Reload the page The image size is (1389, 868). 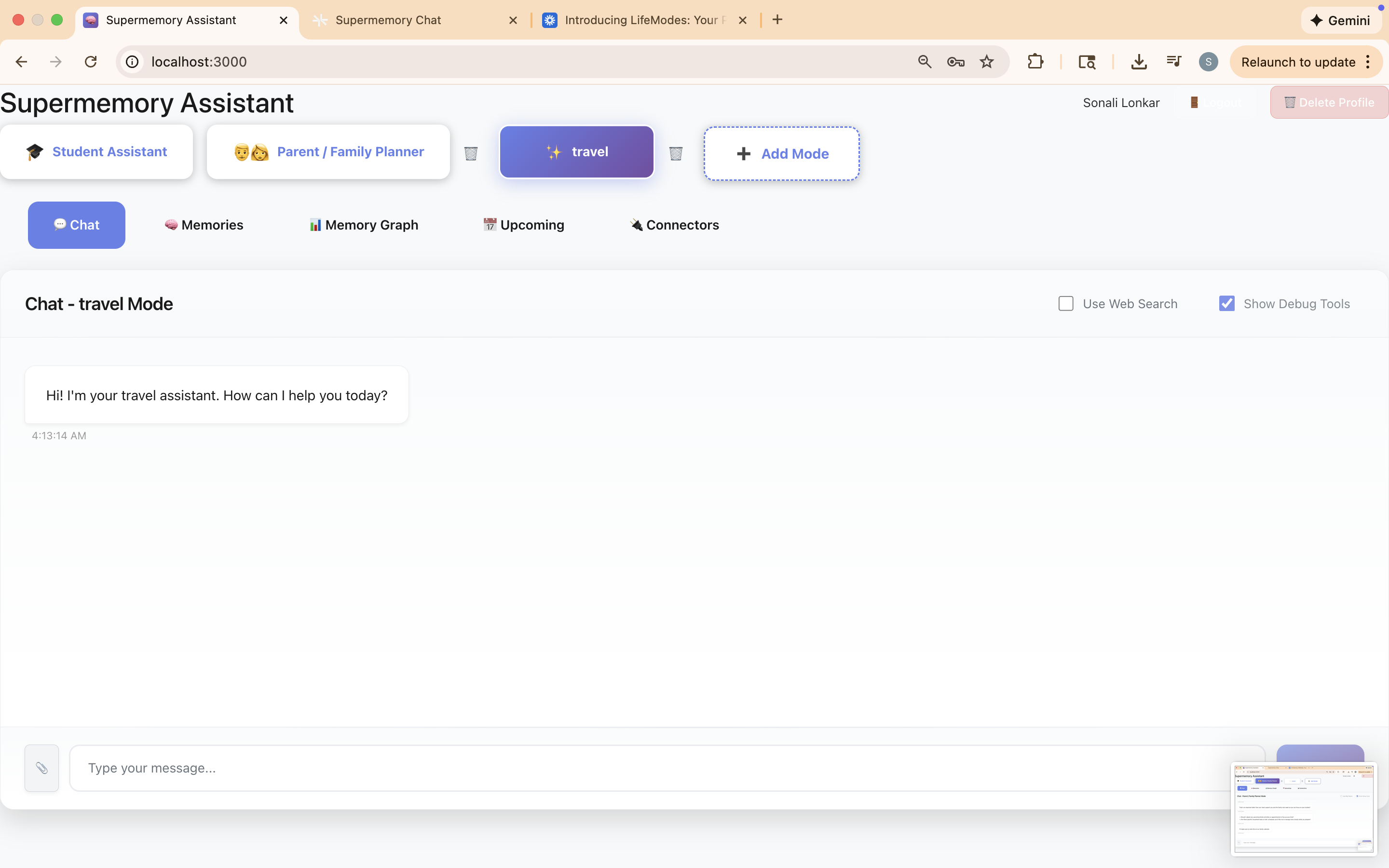90,62
